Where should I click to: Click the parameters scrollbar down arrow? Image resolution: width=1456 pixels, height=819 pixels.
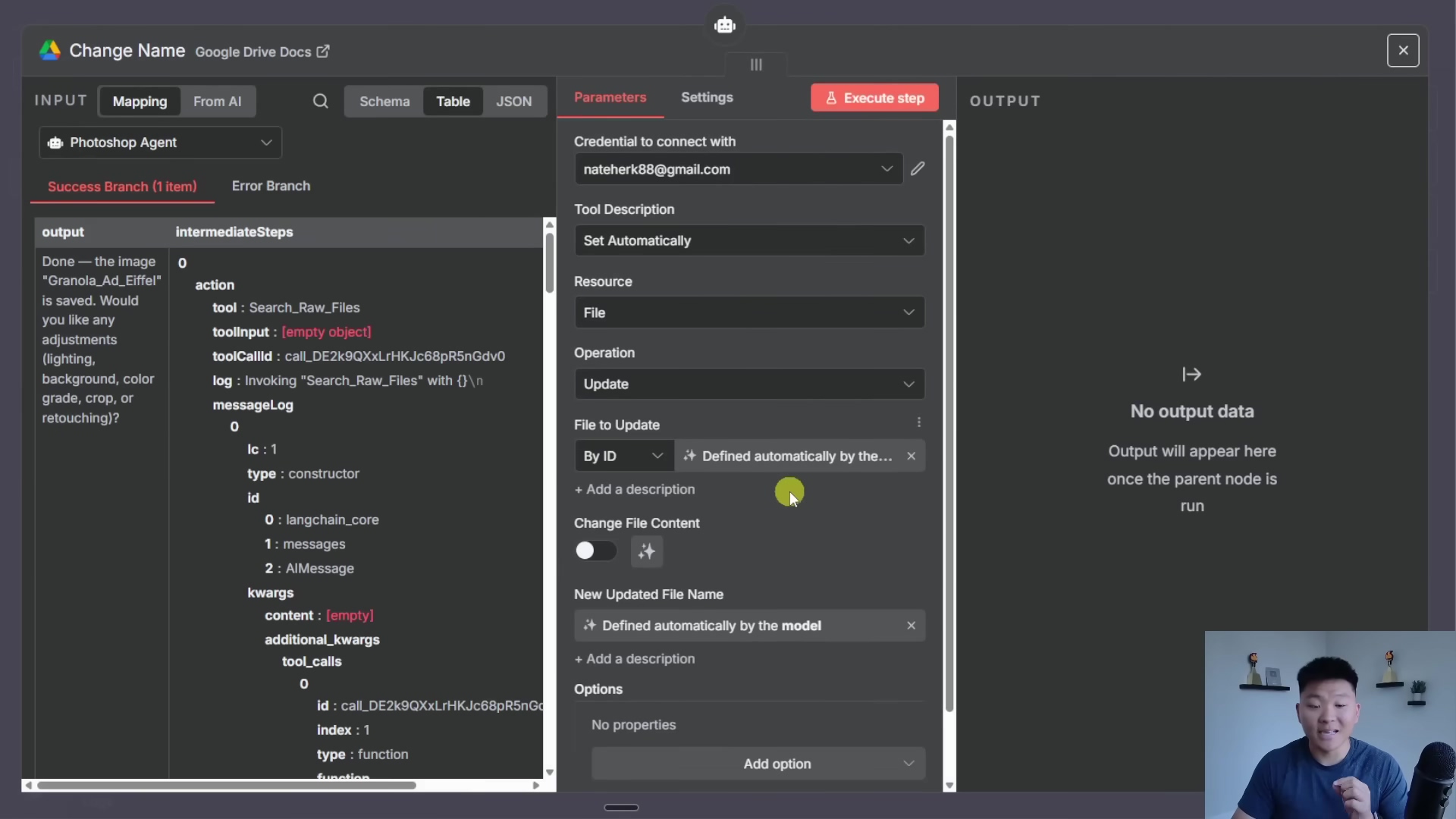[949, 786]
